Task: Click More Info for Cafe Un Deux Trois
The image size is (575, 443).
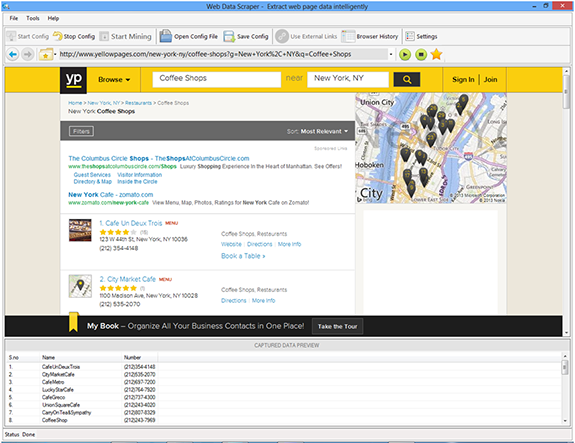Action: tap(289, 244)
